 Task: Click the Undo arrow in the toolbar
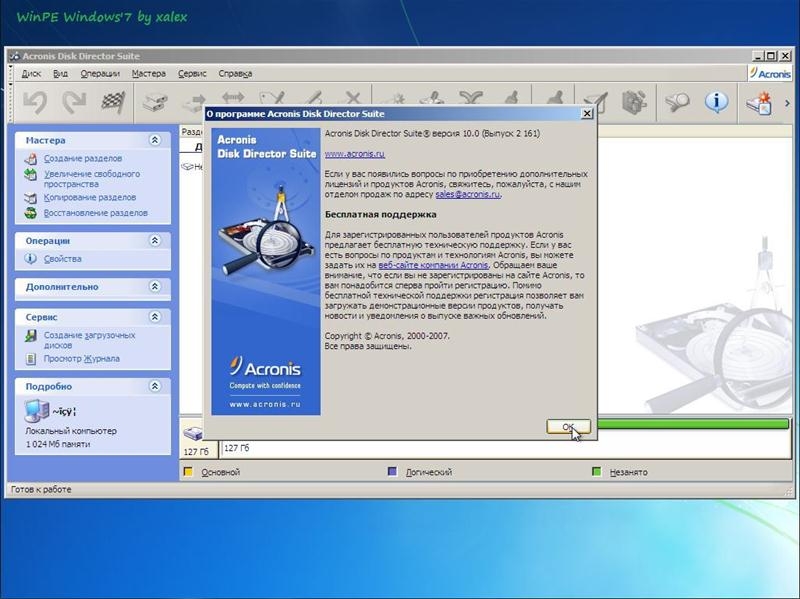[x=35, y=102]
